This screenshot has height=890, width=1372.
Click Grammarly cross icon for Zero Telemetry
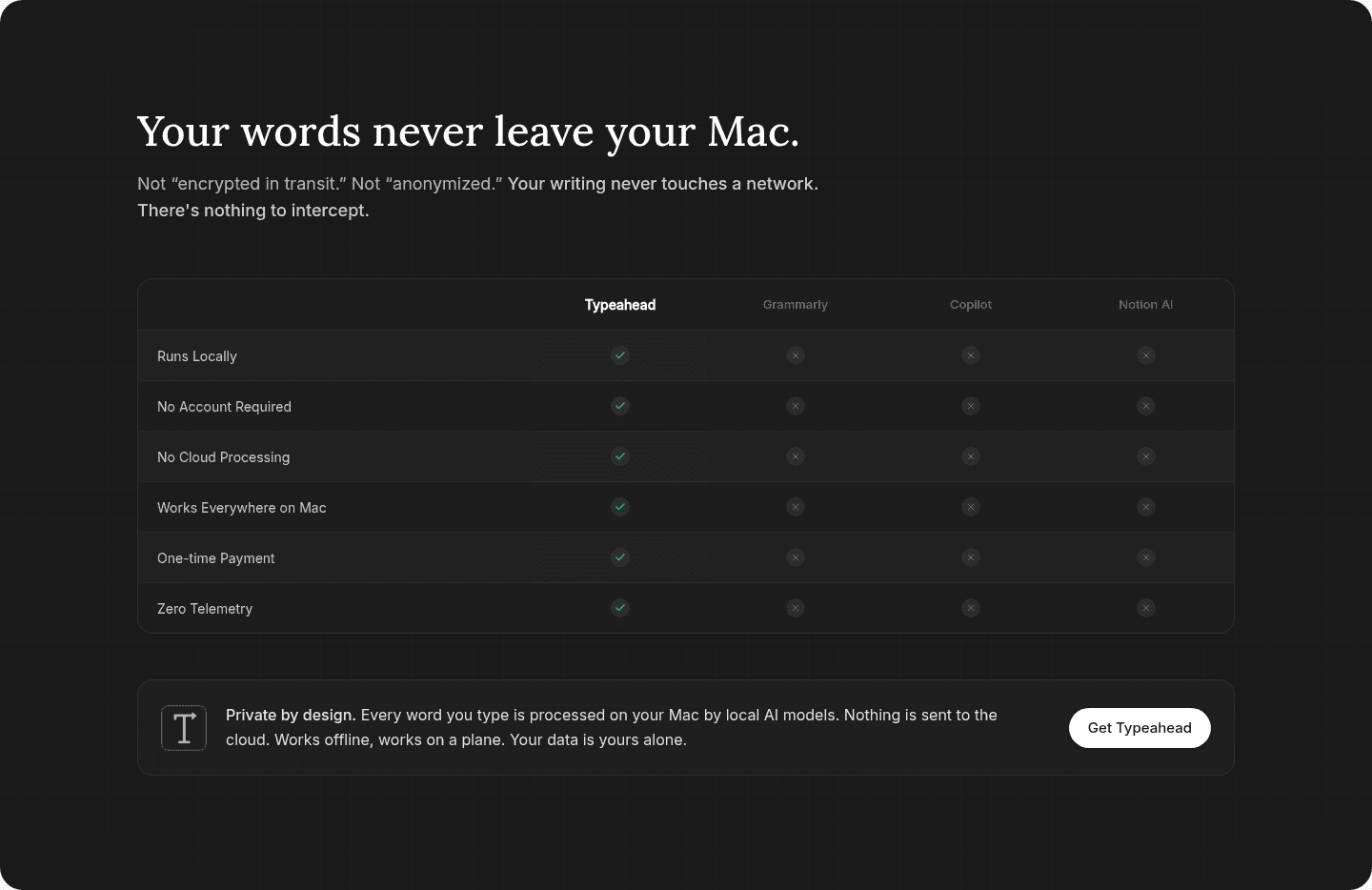click(x=796, y=608)
